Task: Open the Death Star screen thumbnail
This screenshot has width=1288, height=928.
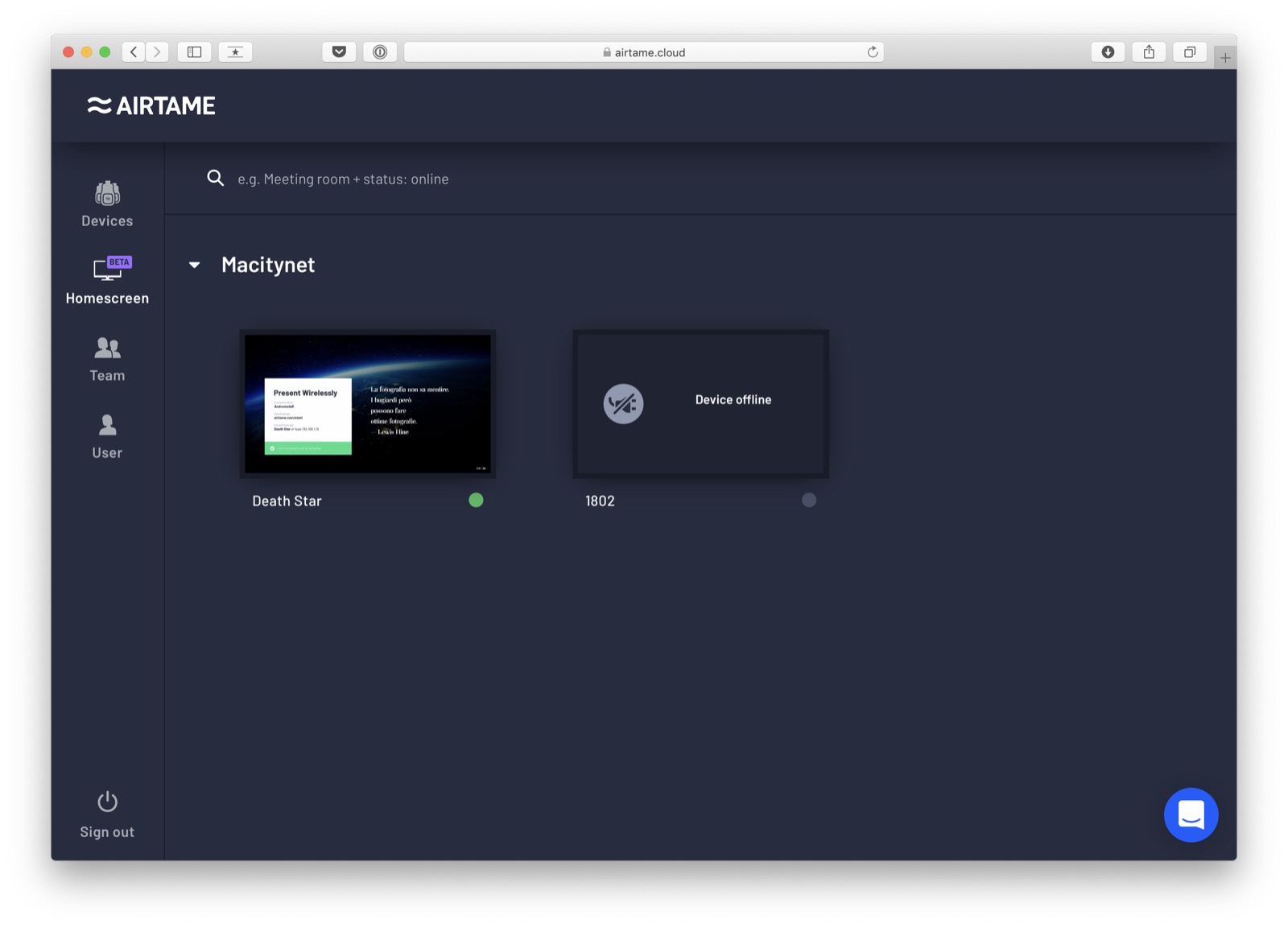Action: pyautogui.click(x=368, y=403)
